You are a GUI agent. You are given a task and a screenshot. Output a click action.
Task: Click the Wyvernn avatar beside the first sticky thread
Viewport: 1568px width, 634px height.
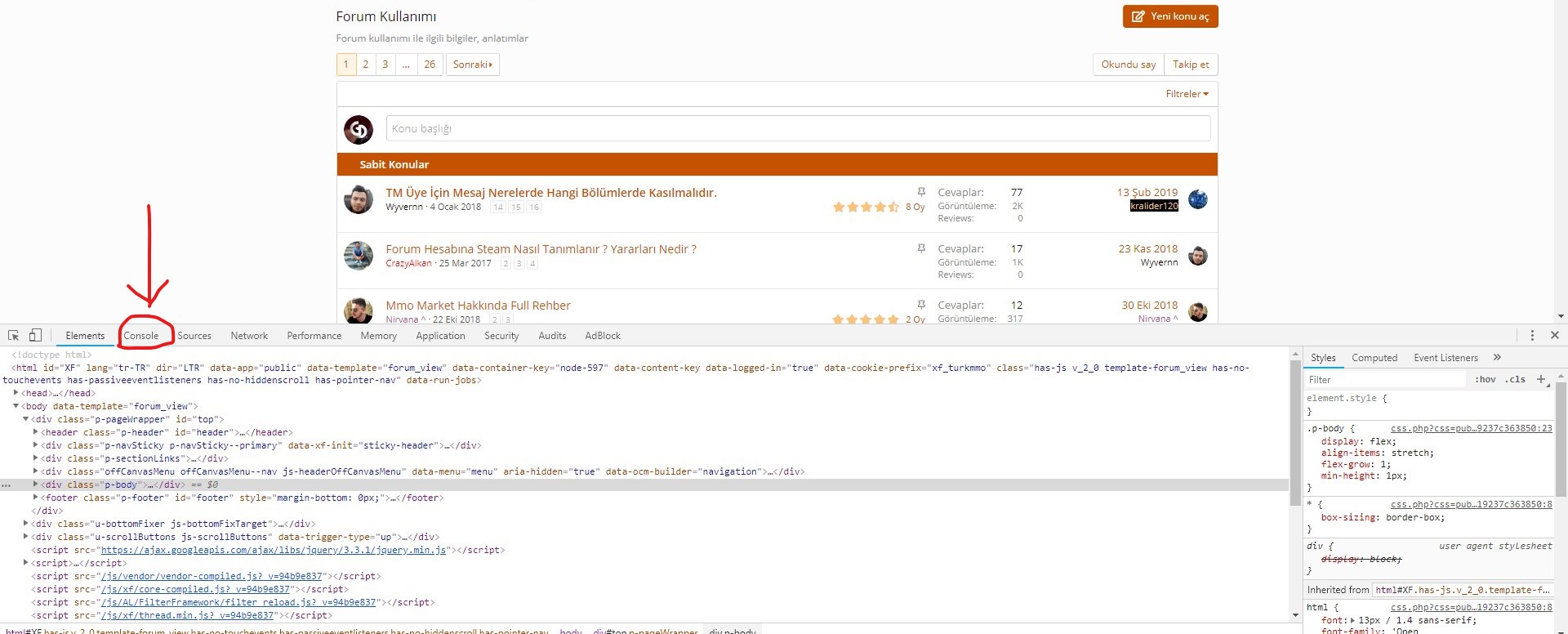358,199
